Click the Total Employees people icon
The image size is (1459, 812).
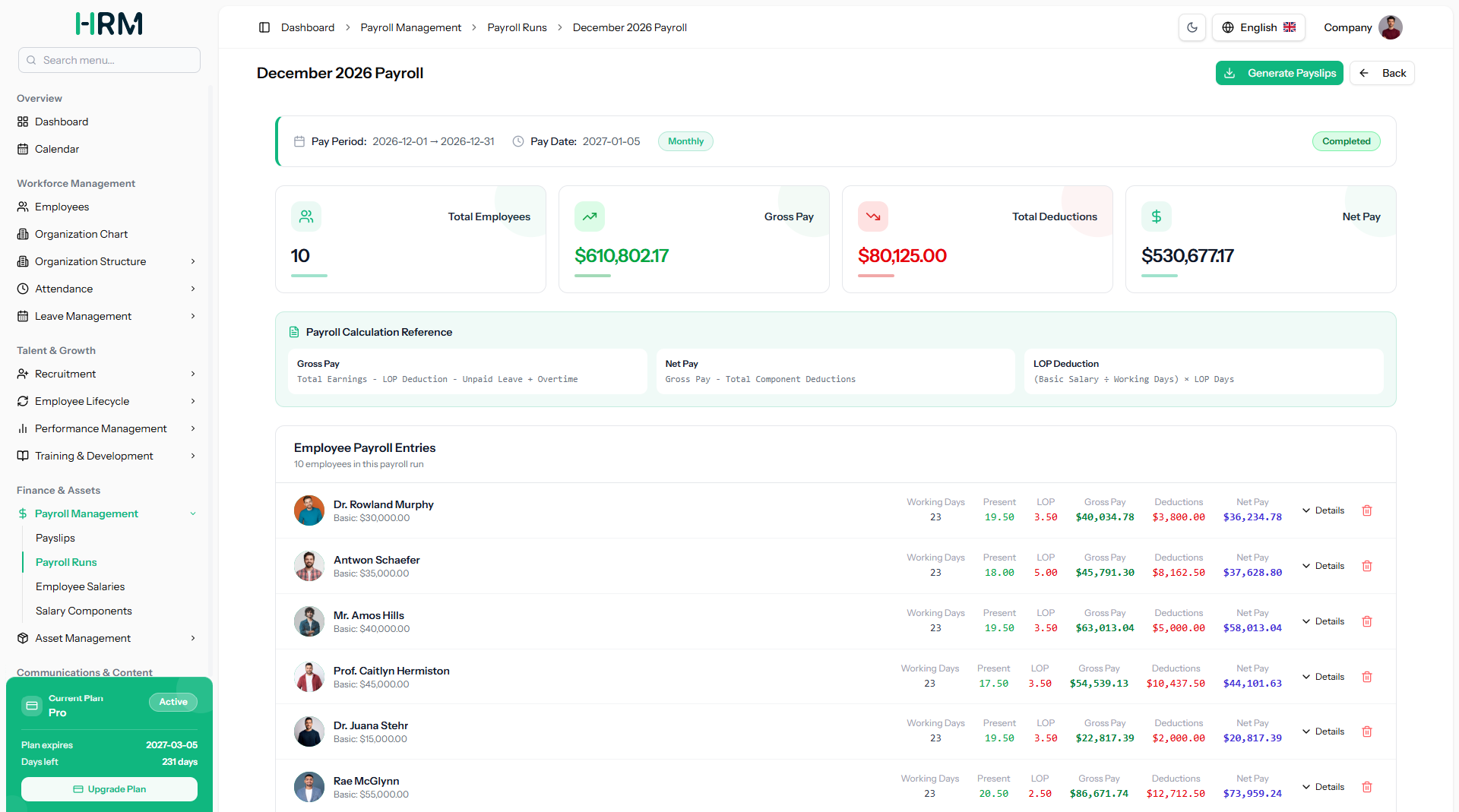pyautogui.click(x=306, y=216)
